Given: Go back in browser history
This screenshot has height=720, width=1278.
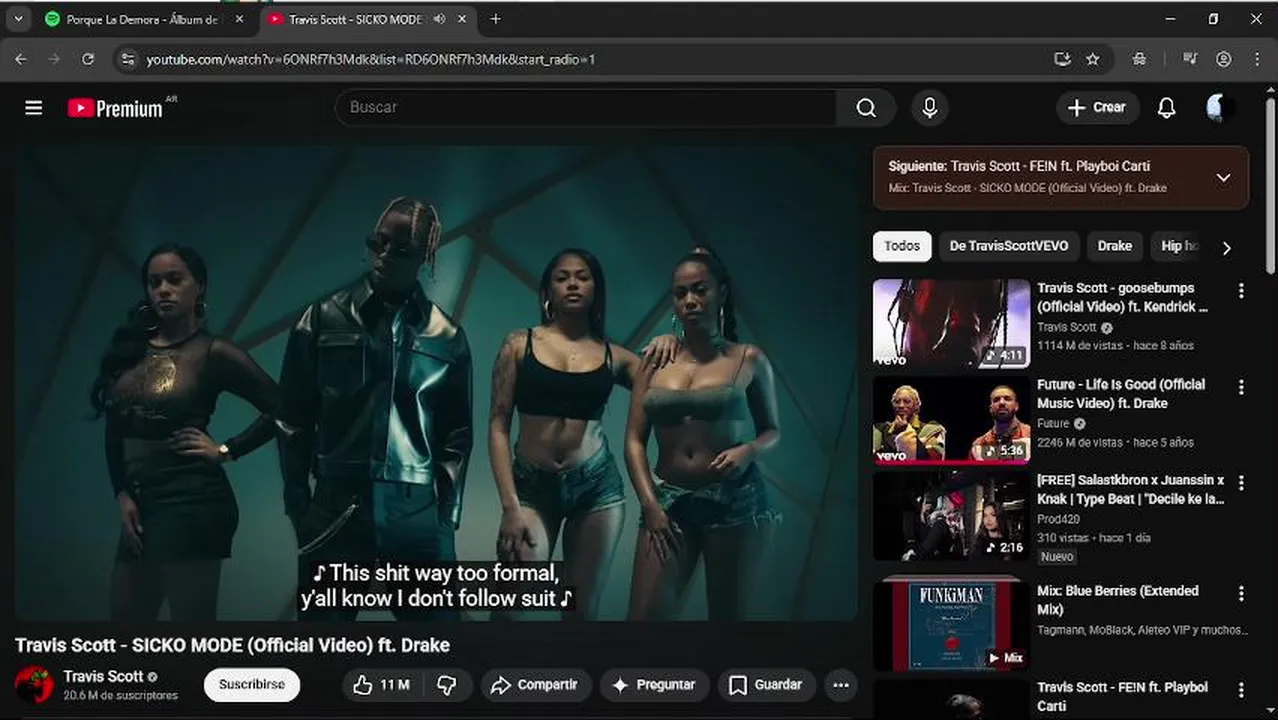Looking at the screenshot, I should tap(21, 59).
